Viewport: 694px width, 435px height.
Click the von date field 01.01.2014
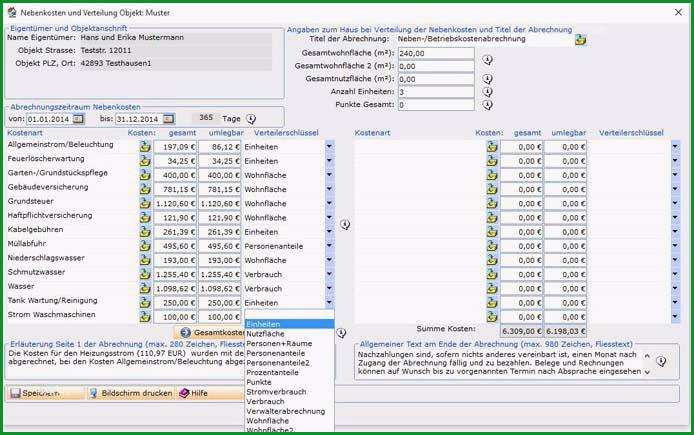point(49,119)
